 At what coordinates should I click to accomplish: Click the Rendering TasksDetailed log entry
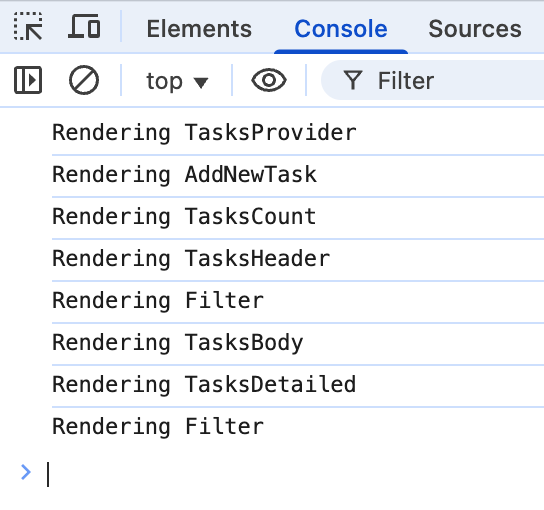(x=204, y=384)
